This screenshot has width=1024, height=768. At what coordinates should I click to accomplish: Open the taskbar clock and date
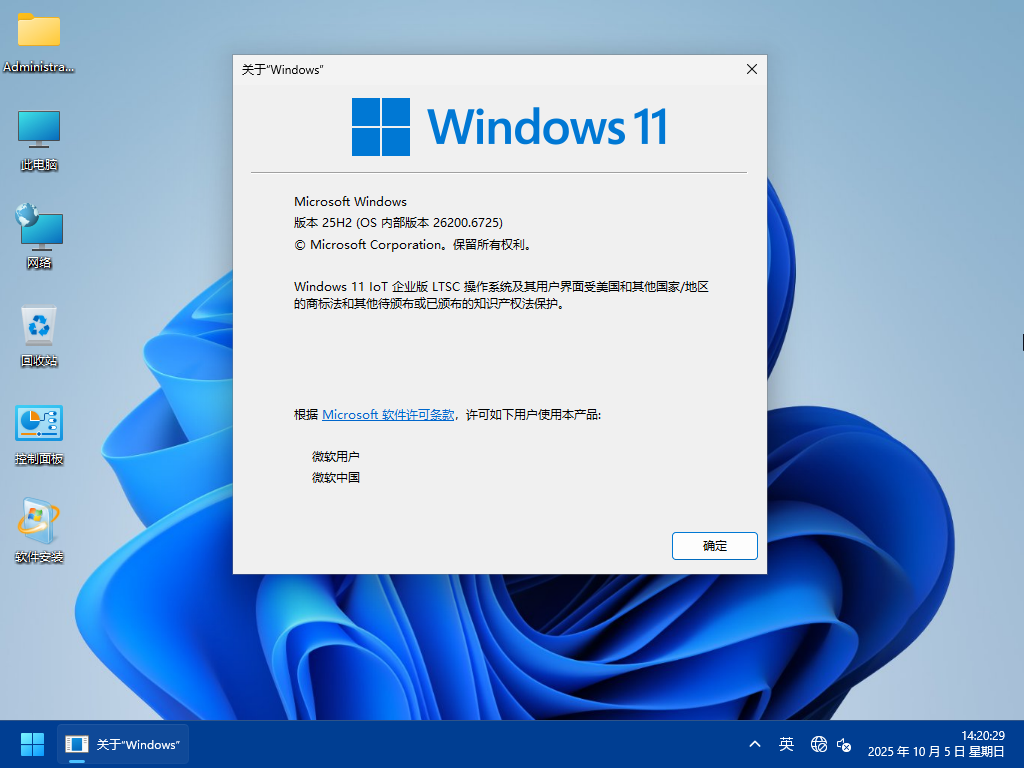click(x=936, y=744)
